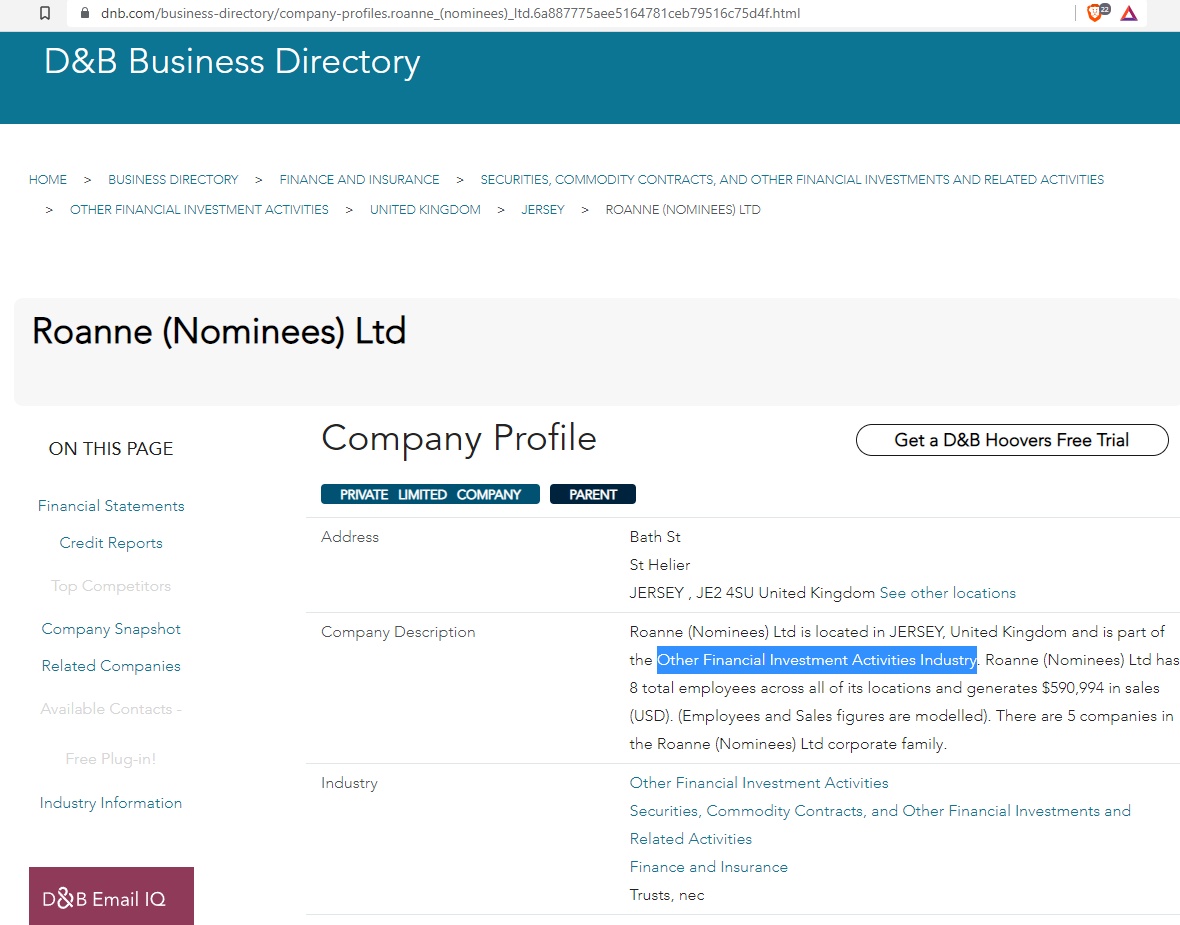1180x925 pixels.
Task: Click the URL address bar field
Action: click(x=500, y=14)
